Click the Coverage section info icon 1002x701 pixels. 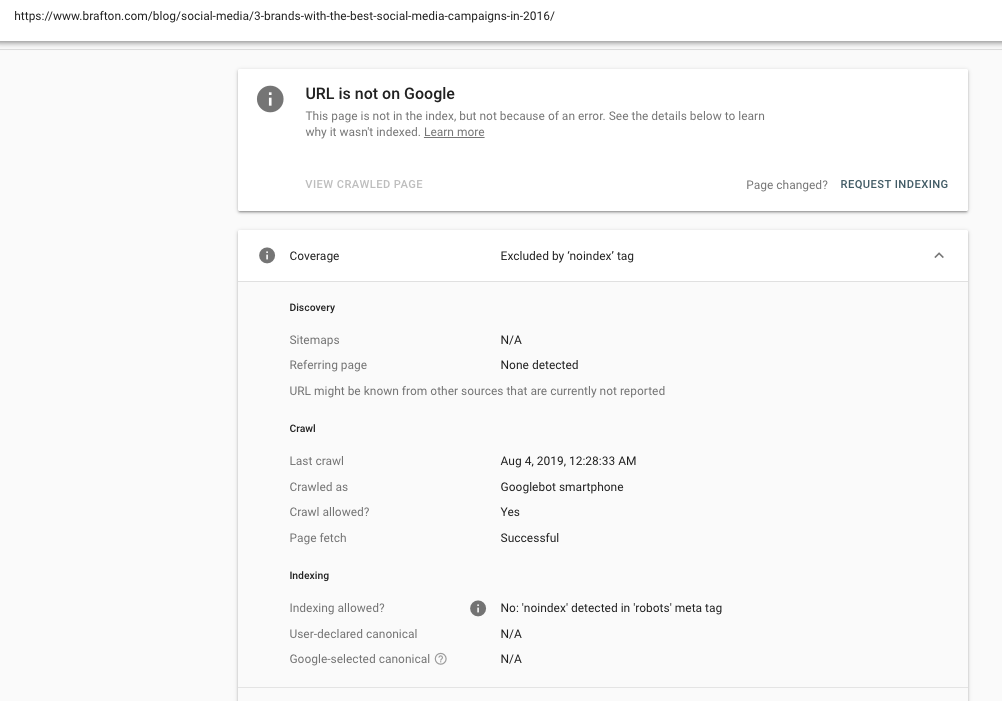pos(267,256)
